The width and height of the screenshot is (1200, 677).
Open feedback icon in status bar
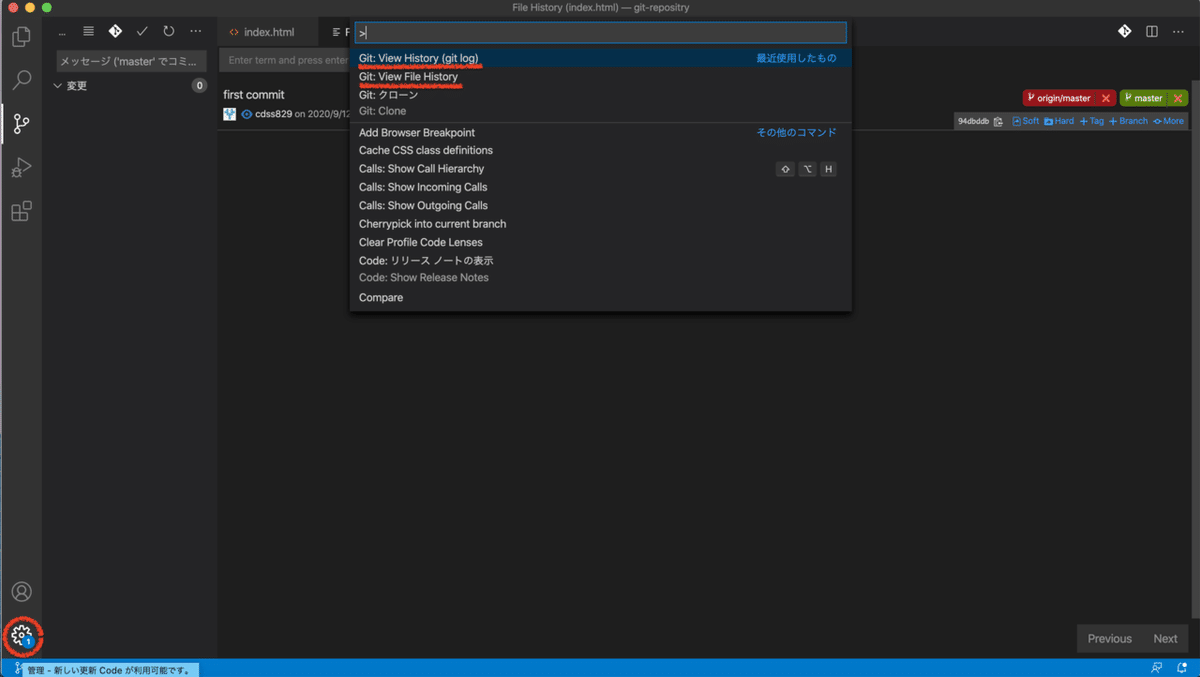(1157, 668)
